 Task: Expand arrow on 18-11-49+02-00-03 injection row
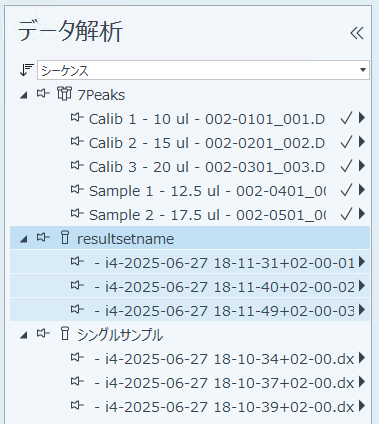(362, 310)
